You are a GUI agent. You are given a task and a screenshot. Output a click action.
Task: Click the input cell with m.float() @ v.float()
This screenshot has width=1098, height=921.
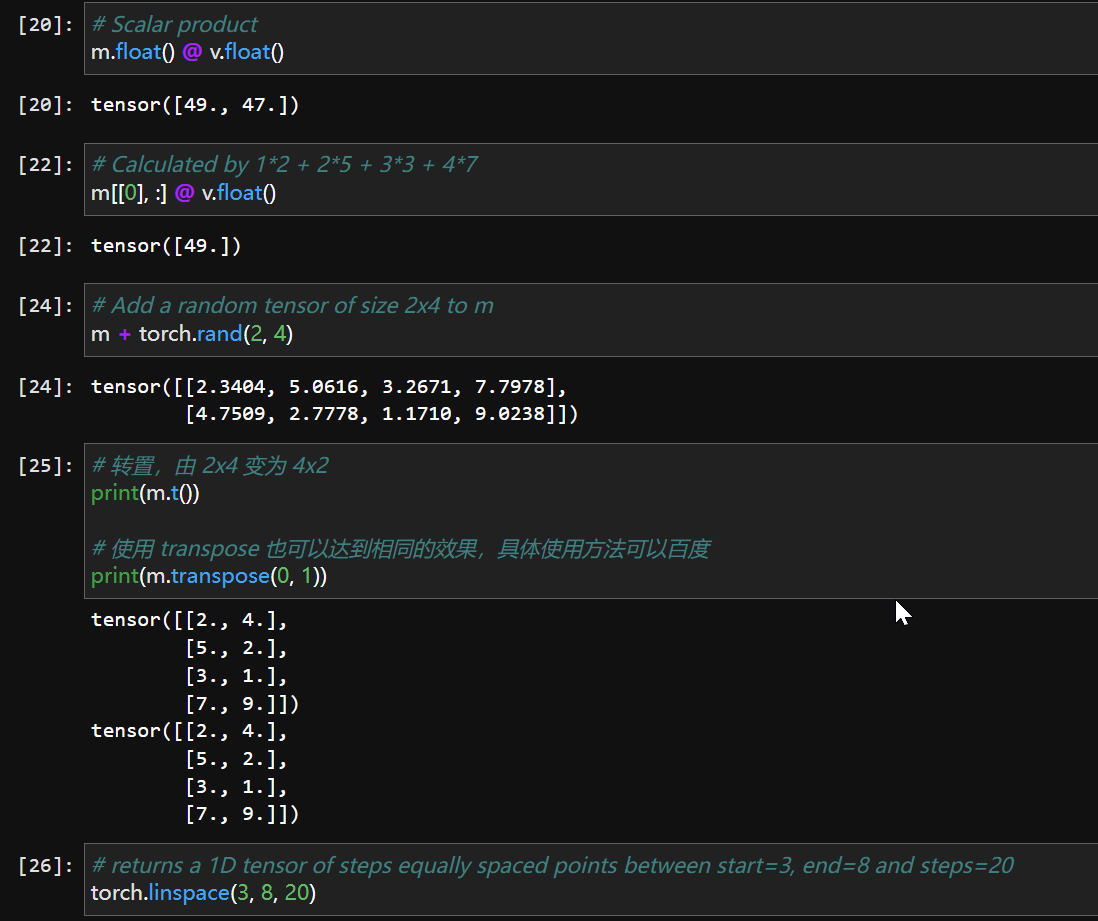pos(591,38)
